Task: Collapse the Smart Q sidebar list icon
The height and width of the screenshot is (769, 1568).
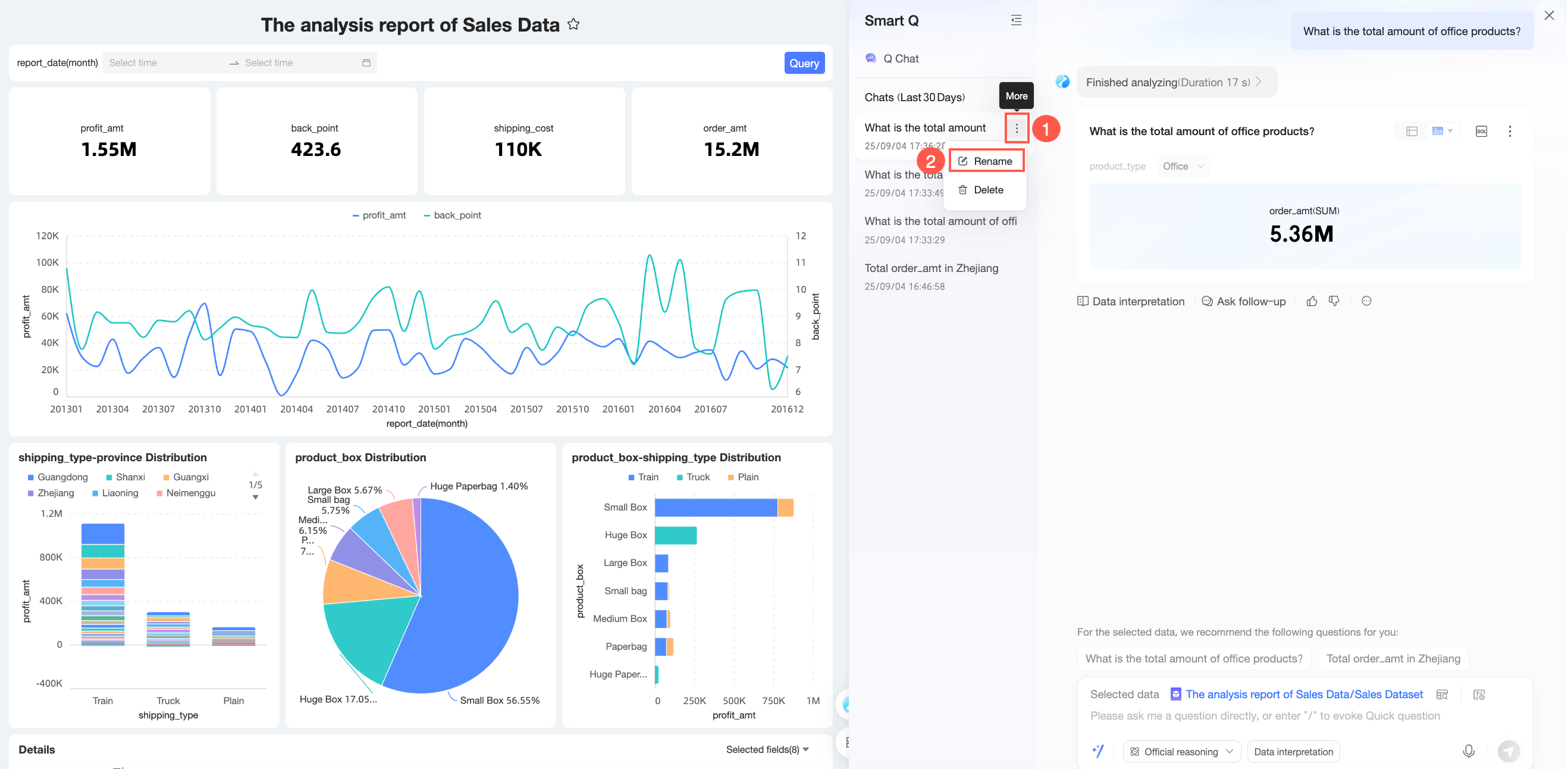Action: [1016, 20]
